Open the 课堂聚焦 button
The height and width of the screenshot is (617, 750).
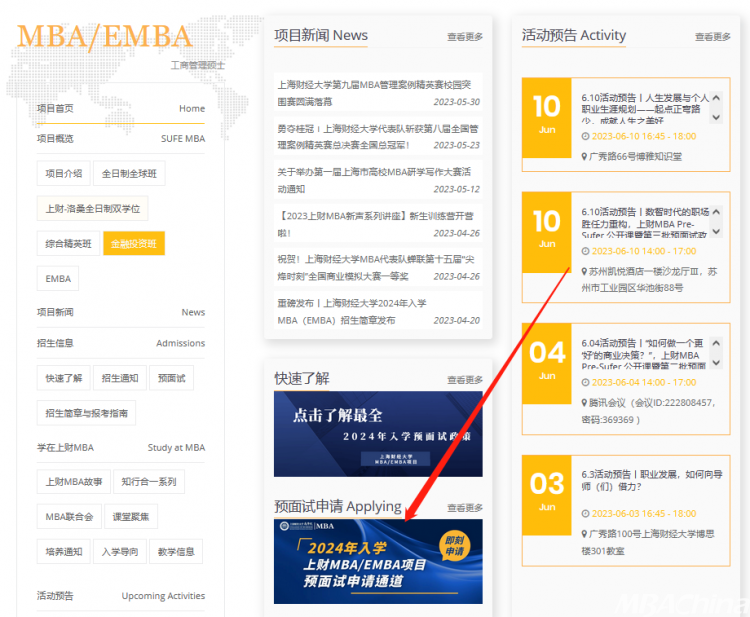click(x=131, y=517)
